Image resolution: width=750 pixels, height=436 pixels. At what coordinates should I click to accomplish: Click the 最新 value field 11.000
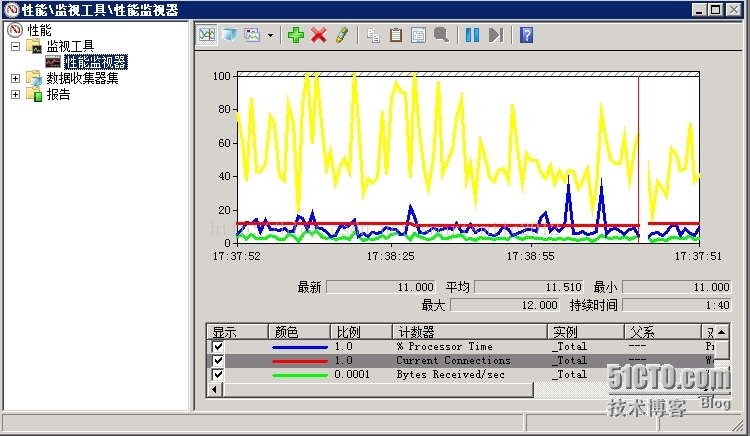click(381, 287)
